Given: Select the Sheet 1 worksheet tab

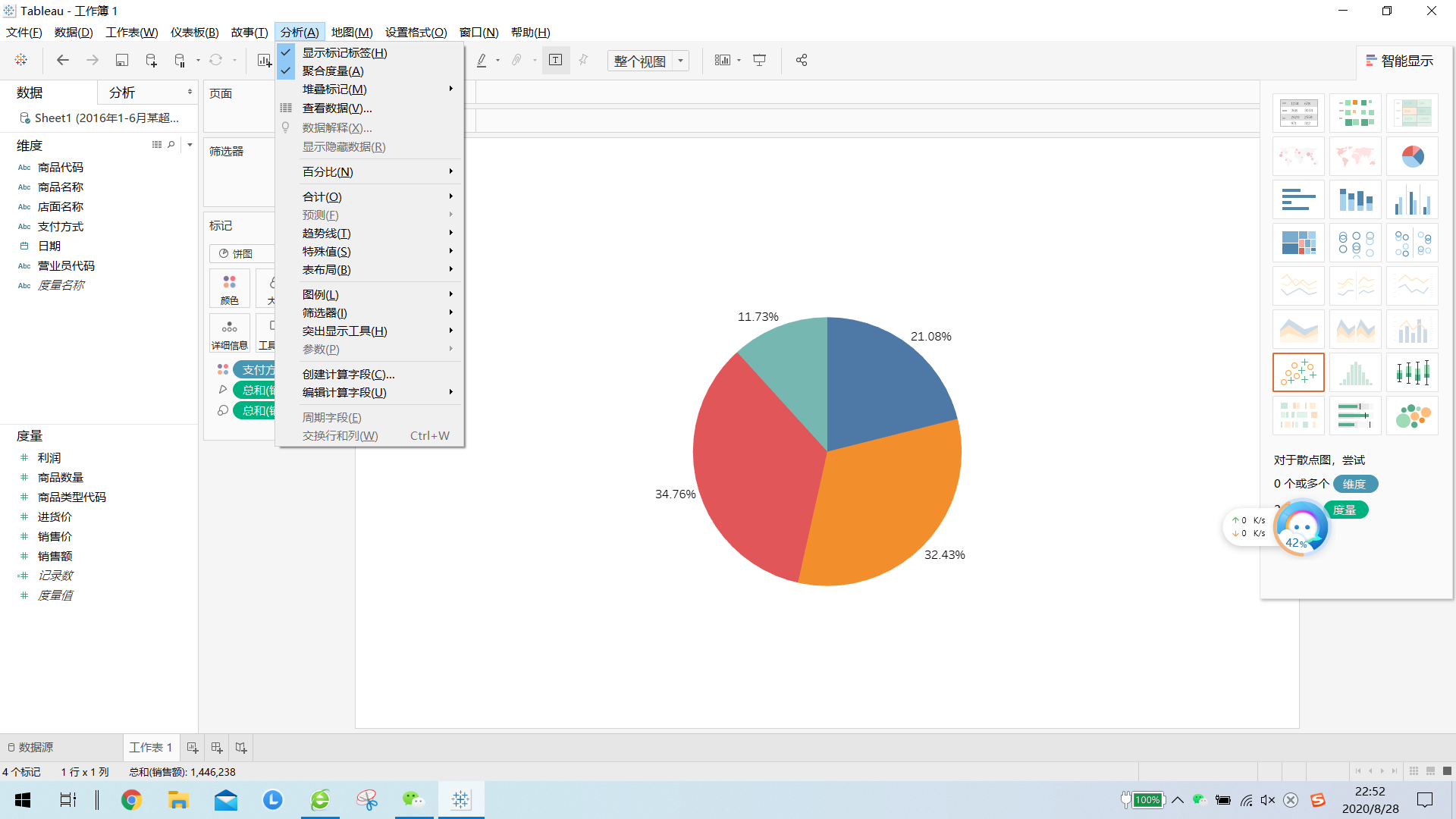Looking at the screenshot, I should (x=151, y=748).
